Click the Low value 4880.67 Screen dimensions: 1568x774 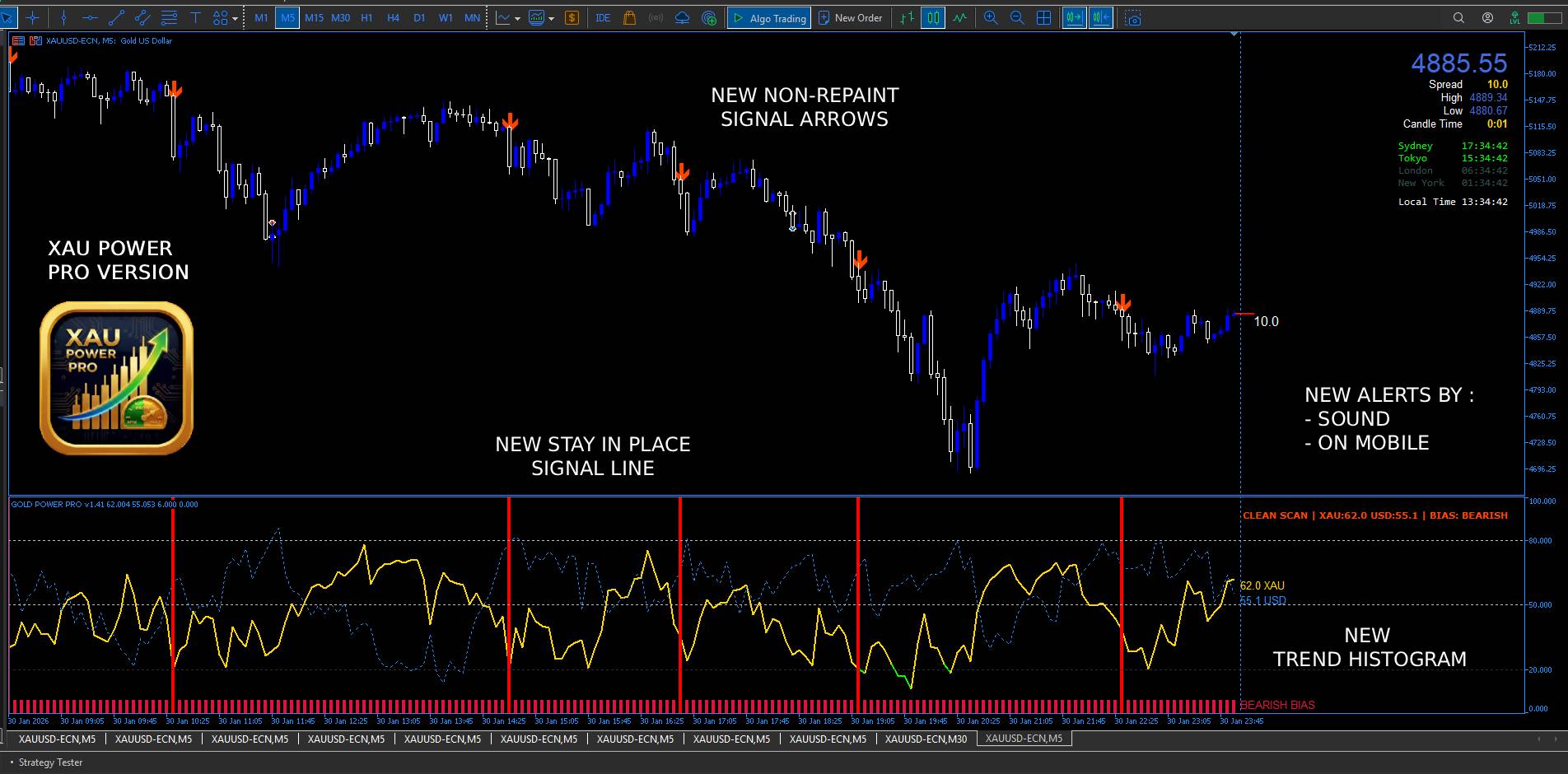point(1488,110)
